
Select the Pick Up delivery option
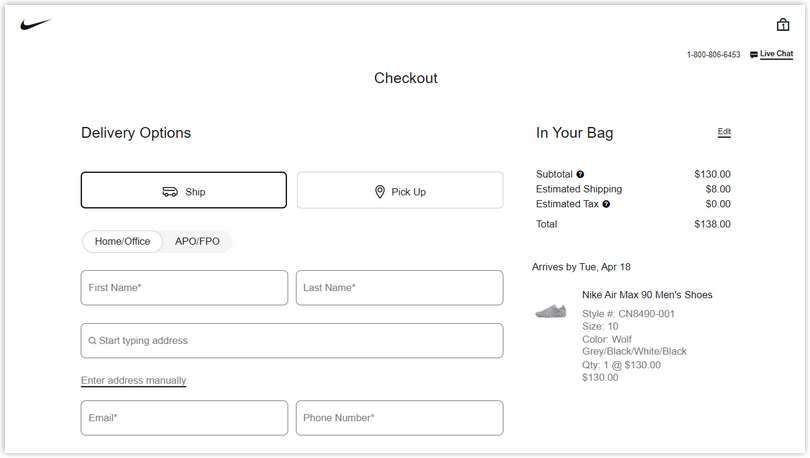click(x=400, y=191)
